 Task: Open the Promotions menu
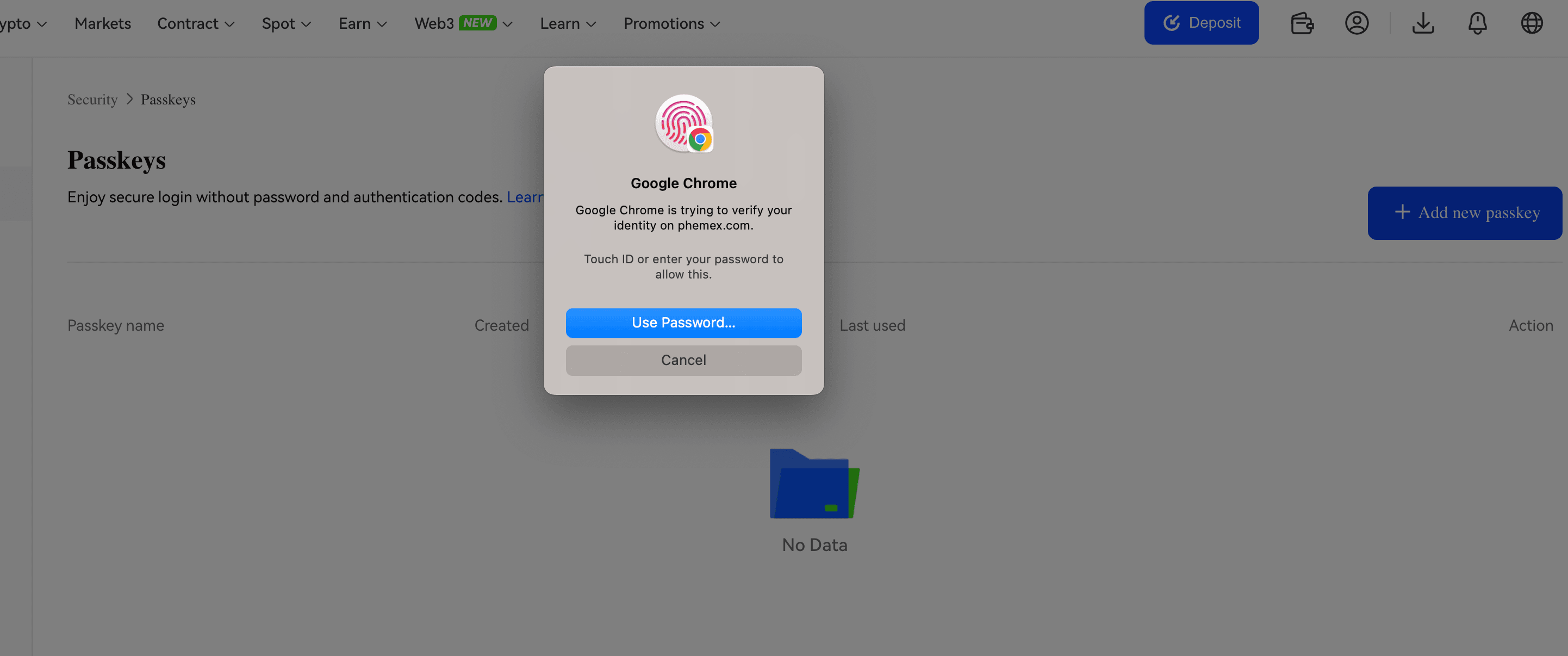coord(671,24)
